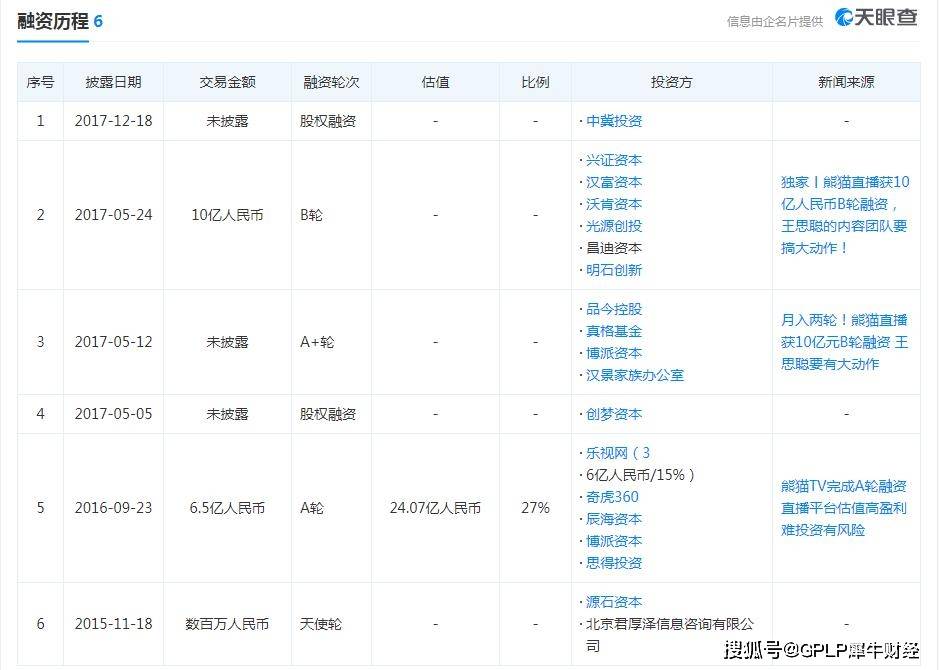Open investor link 博派资本 in A+轮 row

[x=614, y=353]
